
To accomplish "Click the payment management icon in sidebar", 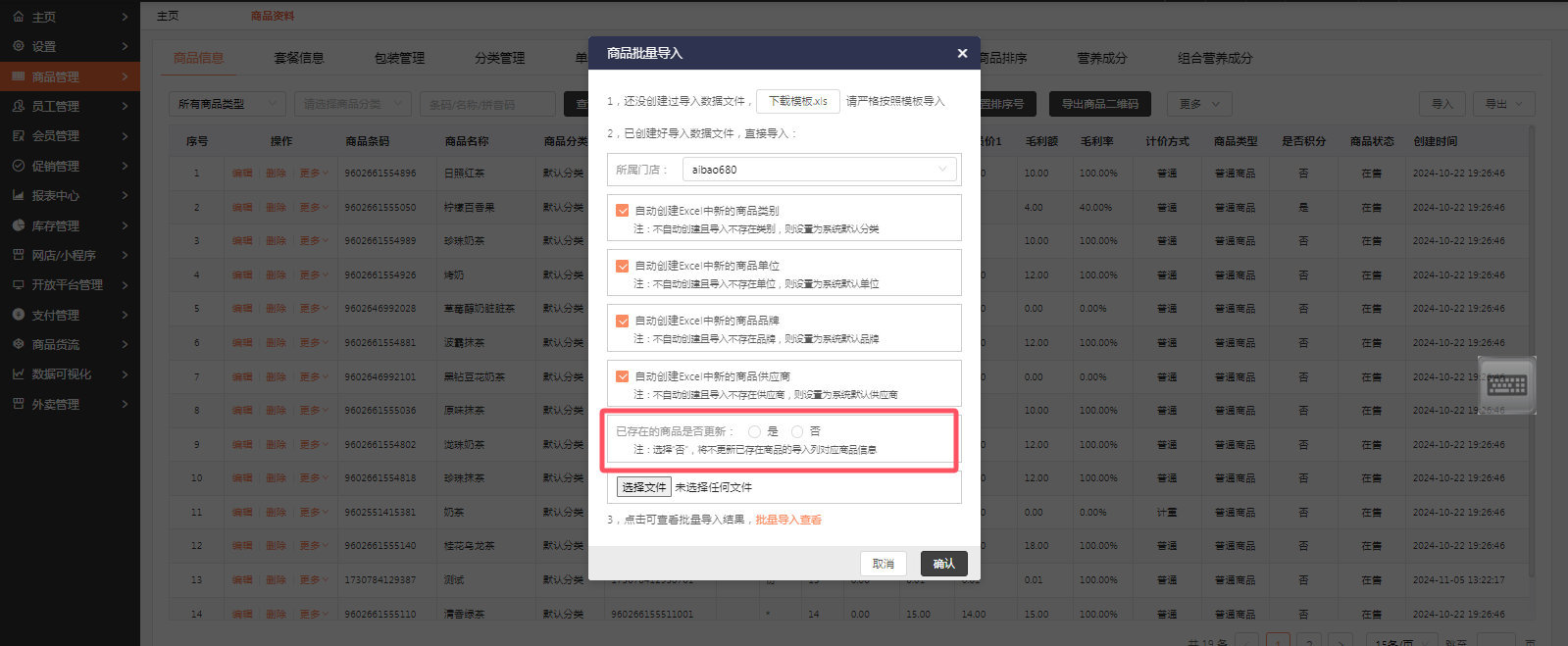I will click(19, 315).
